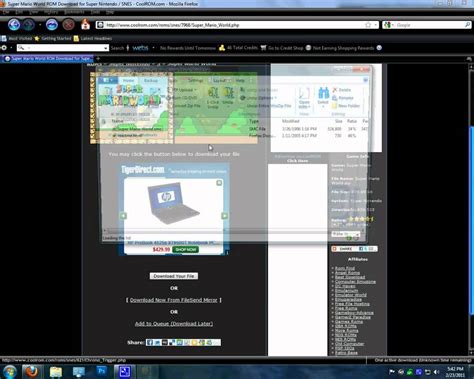Open the Latest Headlines feed bookmark
This screenshot has width=474, height=379.
tap(93, 38)
